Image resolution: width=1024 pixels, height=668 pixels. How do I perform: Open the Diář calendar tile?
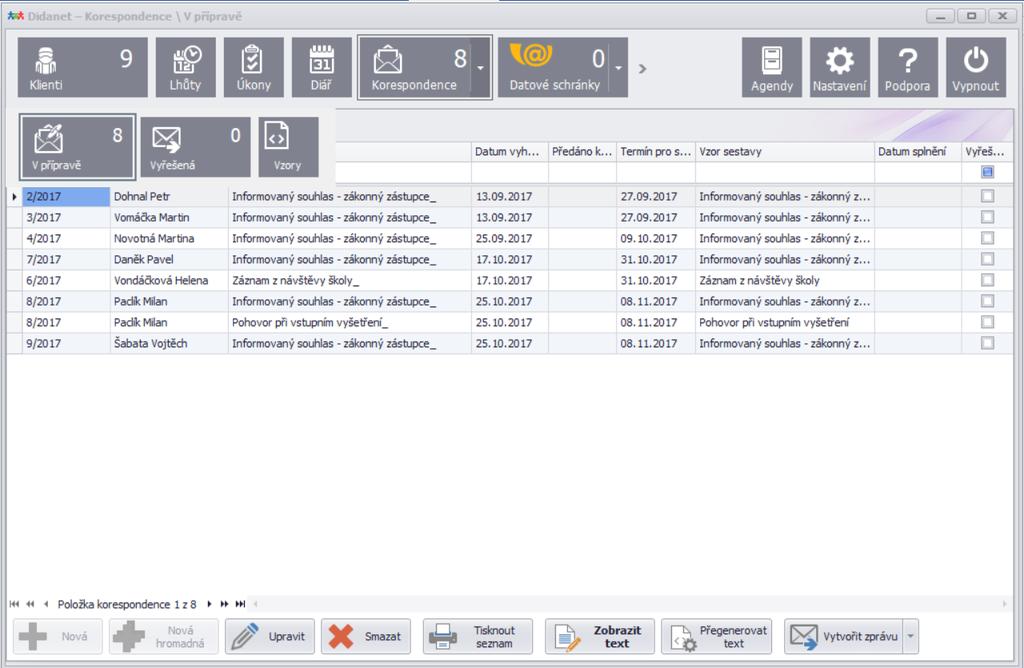[x=321, y=67]
